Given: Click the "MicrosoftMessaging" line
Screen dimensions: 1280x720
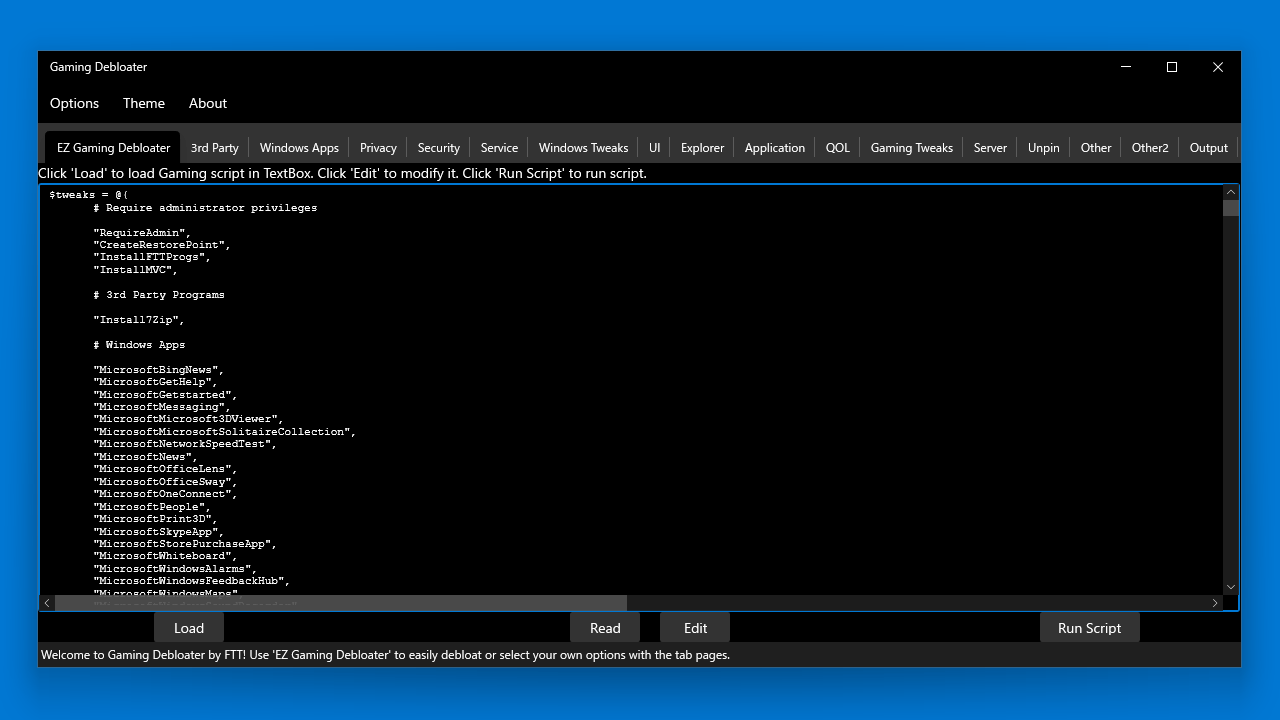Looking at the screenshot, I should pyautogui.click(x=161, y=407).
